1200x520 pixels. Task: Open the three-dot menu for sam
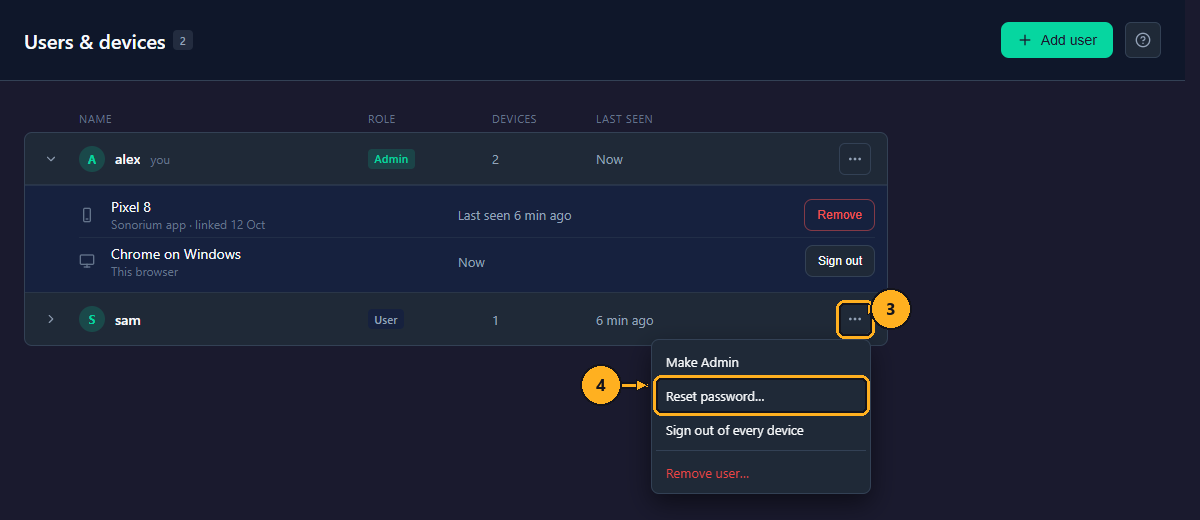855,319
